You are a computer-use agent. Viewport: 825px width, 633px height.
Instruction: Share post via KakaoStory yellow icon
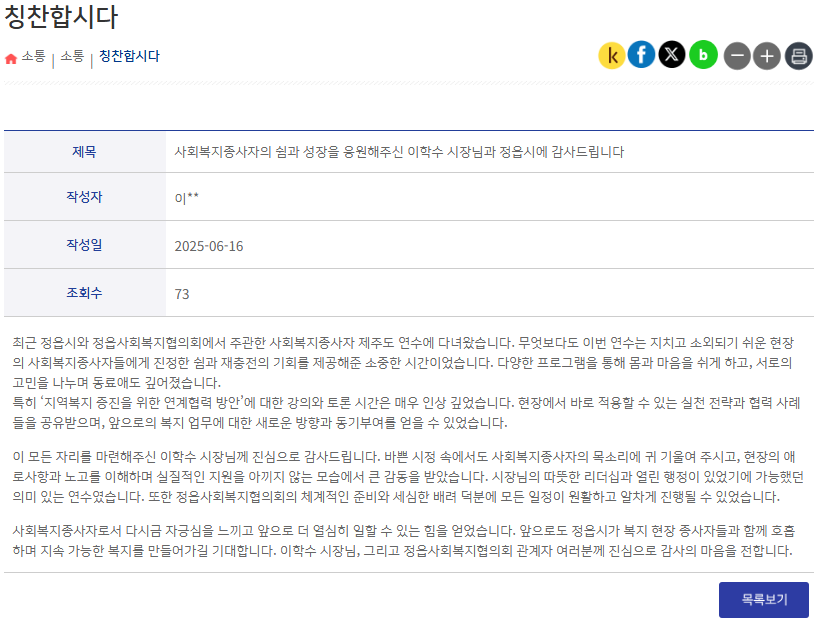pos(611,55)
